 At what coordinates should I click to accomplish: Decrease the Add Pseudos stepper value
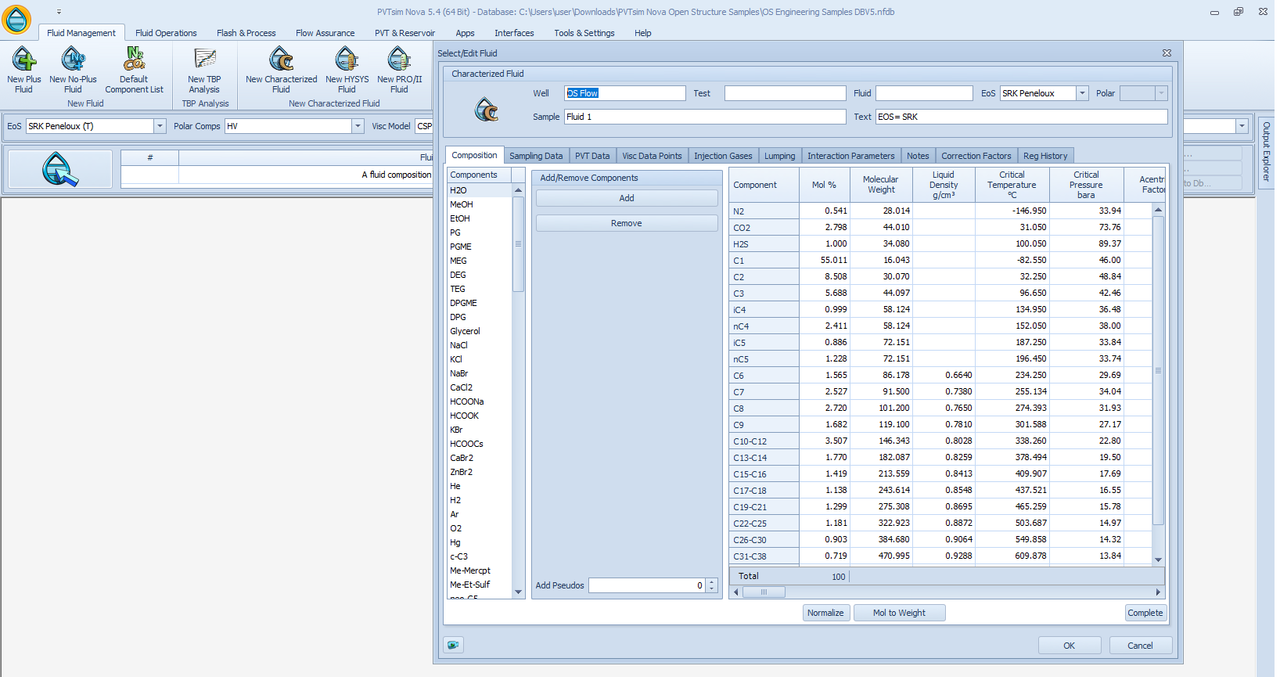pos(712,589)
